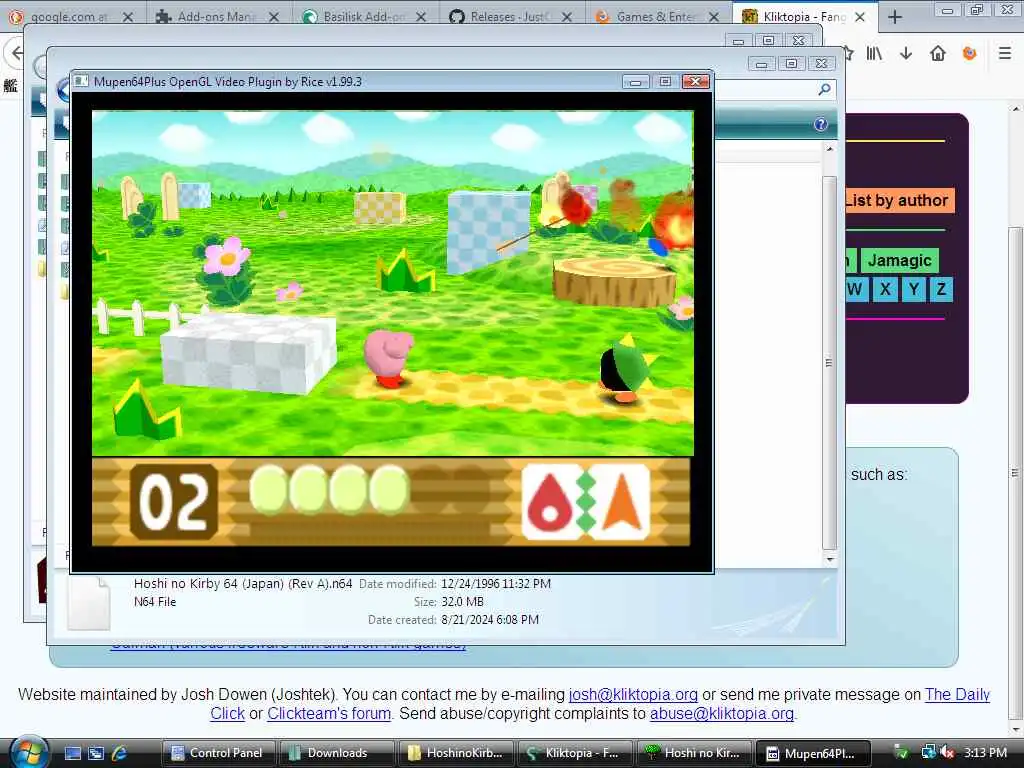This screenshot has width=1024, height=768.
Task: Click Mupen64Plus window title bar icon
Action: click(x=82, y=82)
